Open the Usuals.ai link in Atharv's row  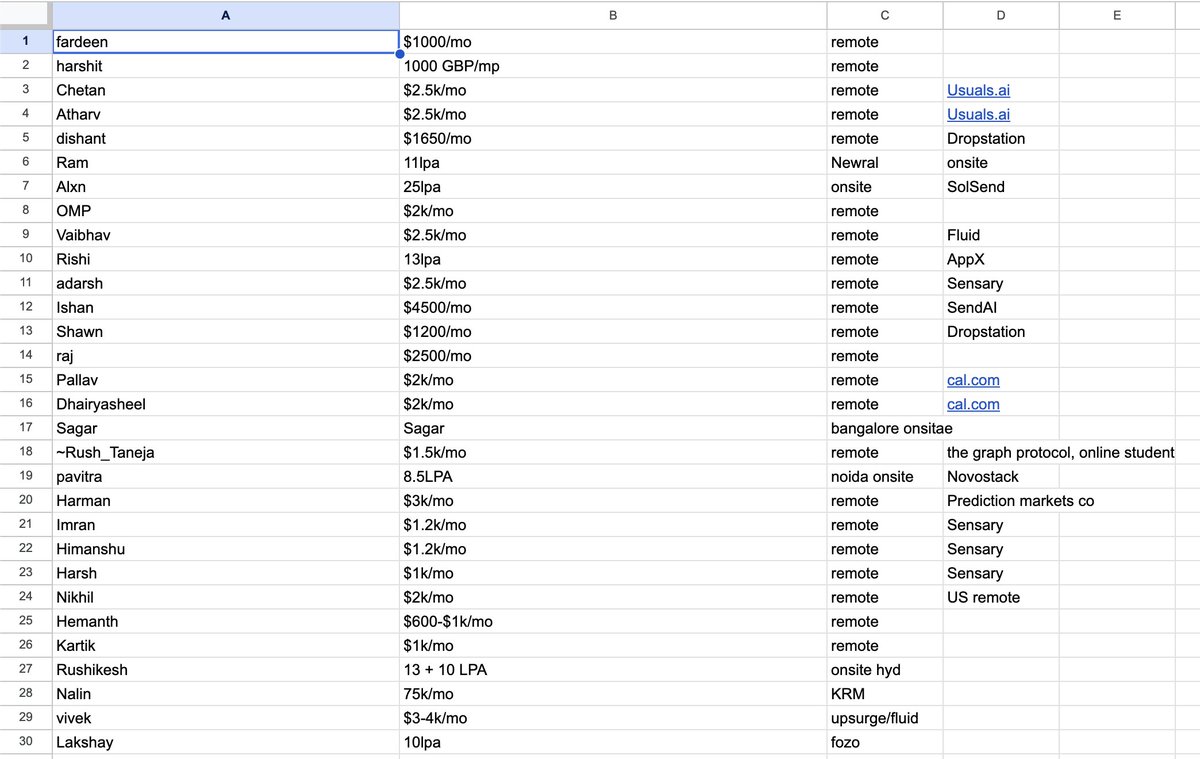[x=978, y=114]
